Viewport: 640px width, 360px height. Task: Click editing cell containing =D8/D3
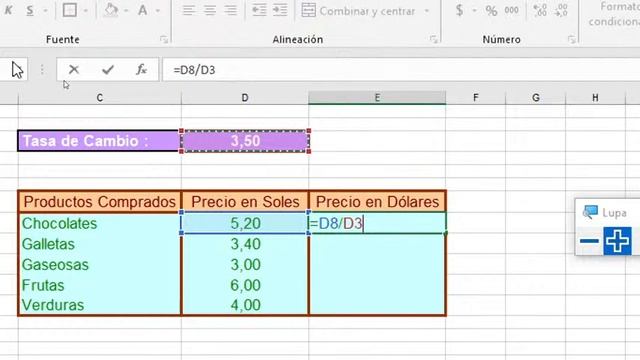(377, 223)
